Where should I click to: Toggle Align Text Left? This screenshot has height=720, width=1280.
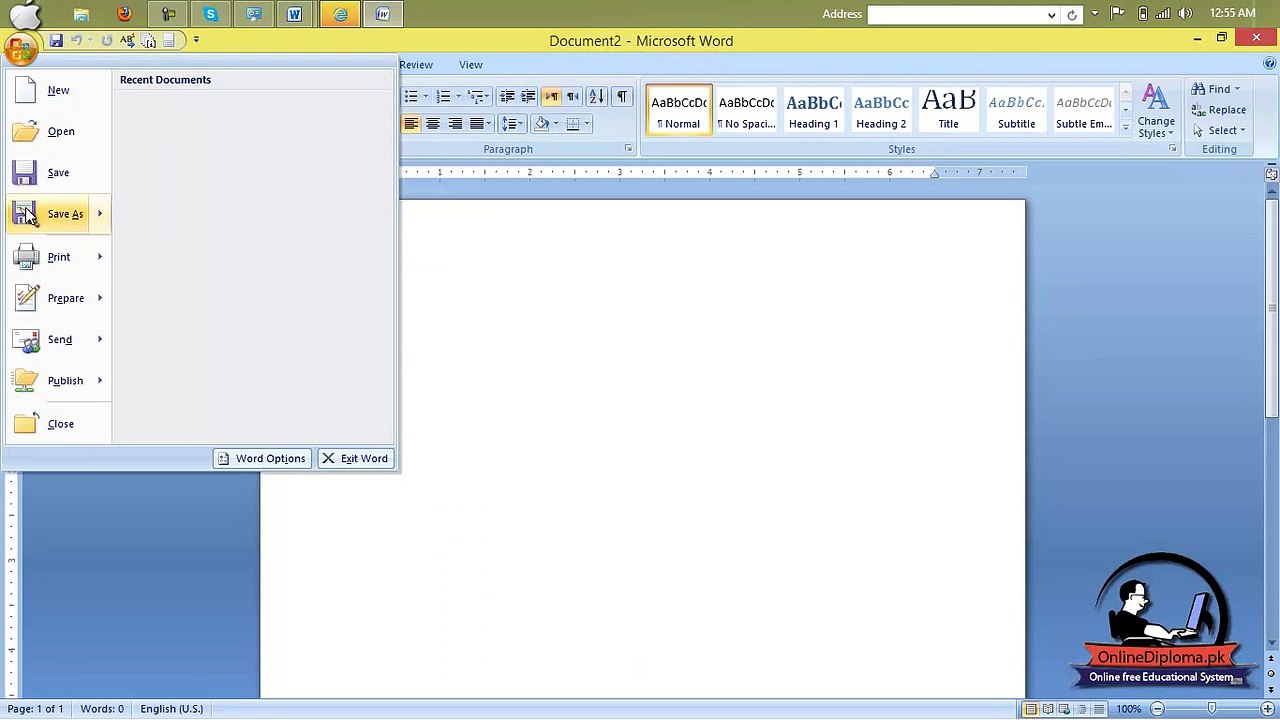(411, 124)
